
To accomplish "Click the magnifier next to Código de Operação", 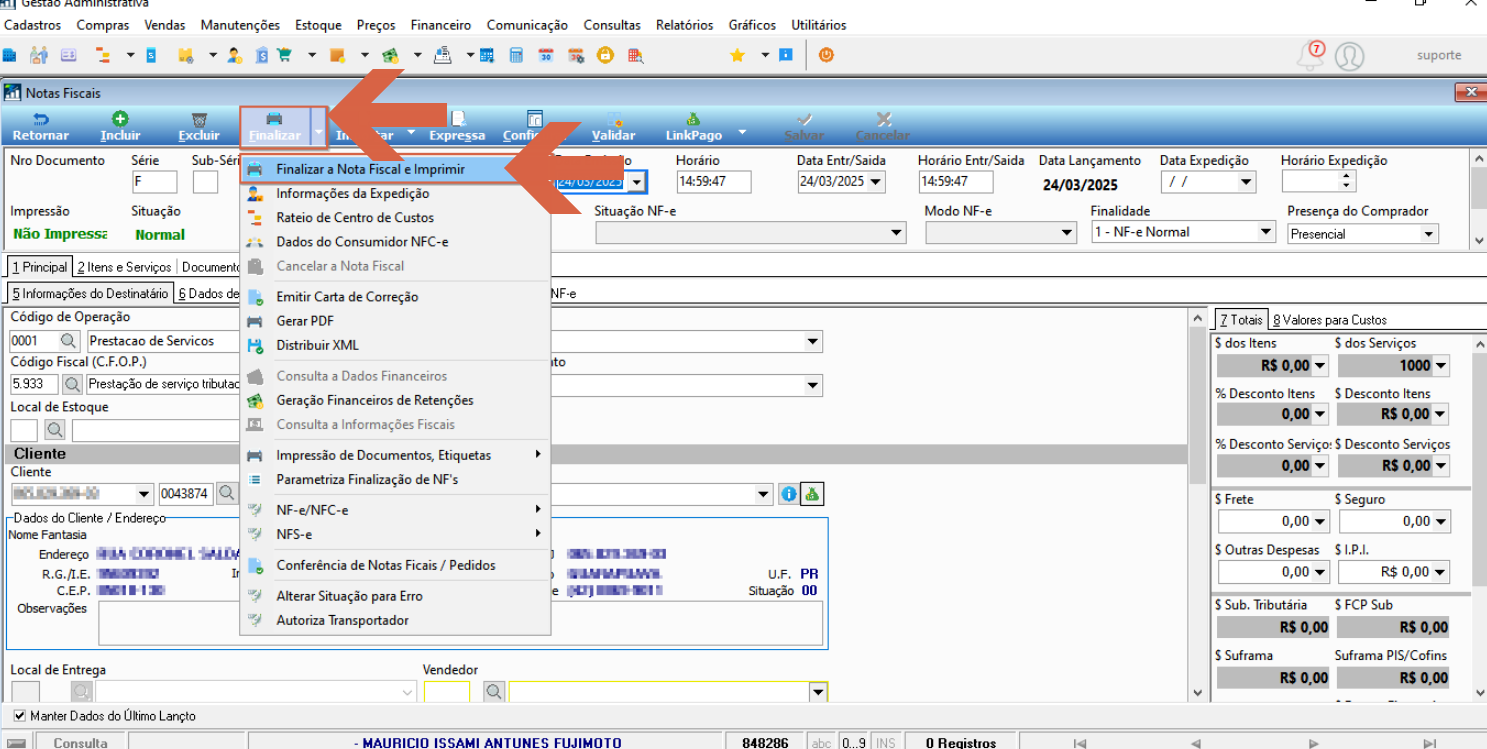I will coord(69,341).
